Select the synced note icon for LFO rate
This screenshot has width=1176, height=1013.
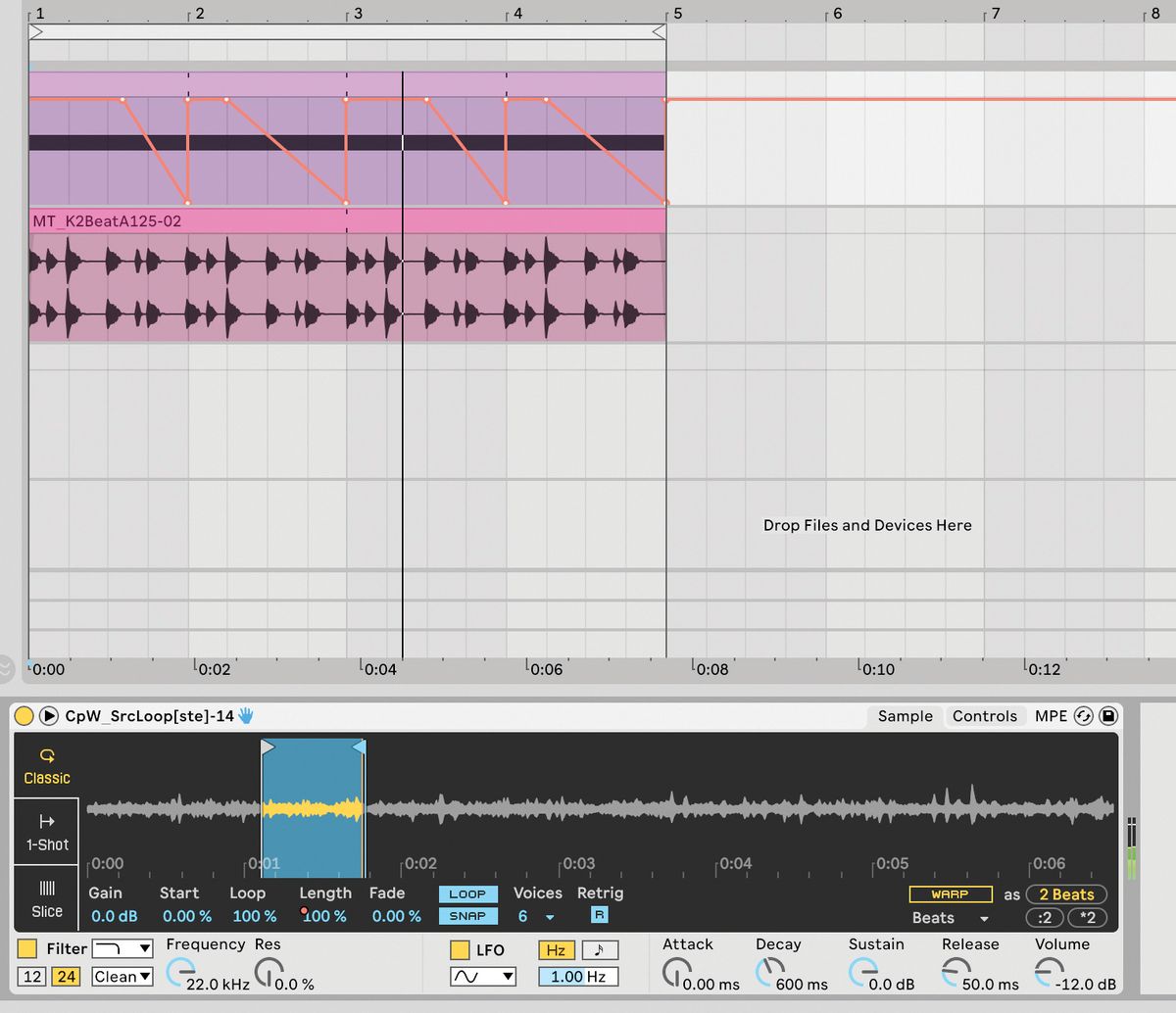pyautogui.click(x=601, y=949)
